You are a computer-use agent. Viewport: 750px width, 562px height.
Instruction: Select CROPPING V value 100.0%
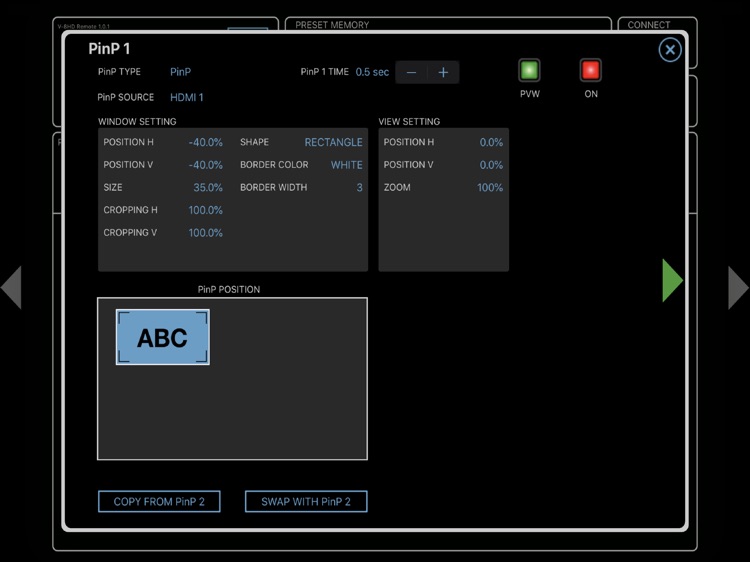click(206, 232)
